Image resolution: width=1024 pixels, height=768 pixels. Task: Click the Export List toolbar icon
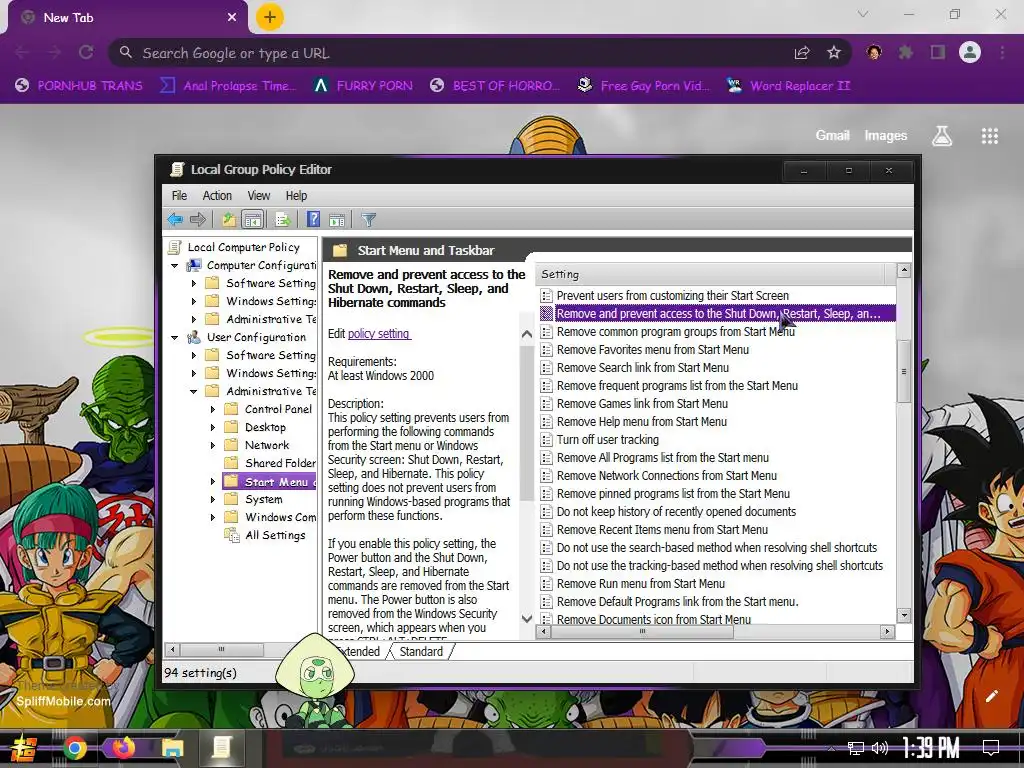pyautogui.click(x=283, y=219)
